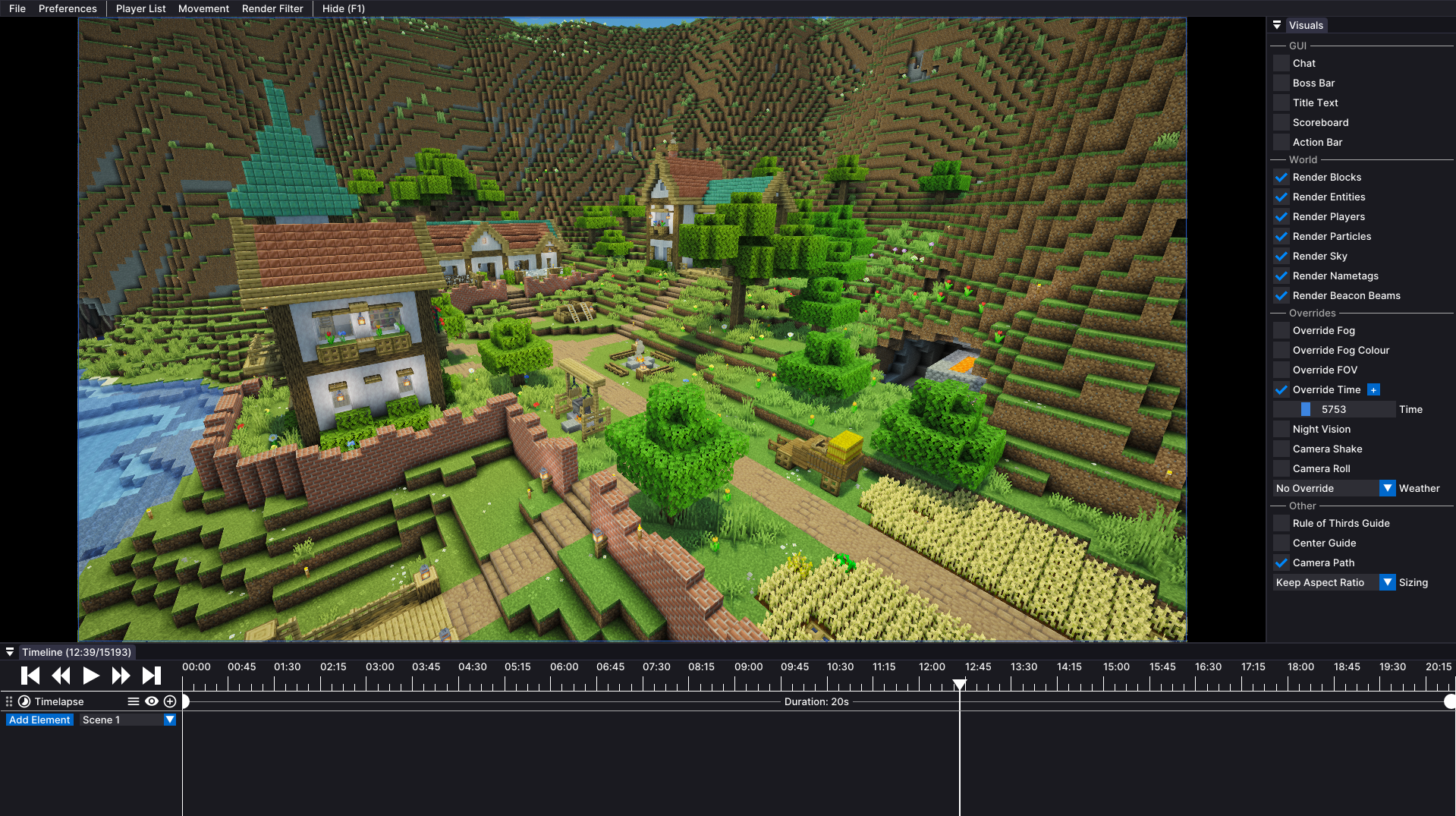Check the Override Fog Colour box

pos(1281,350)
